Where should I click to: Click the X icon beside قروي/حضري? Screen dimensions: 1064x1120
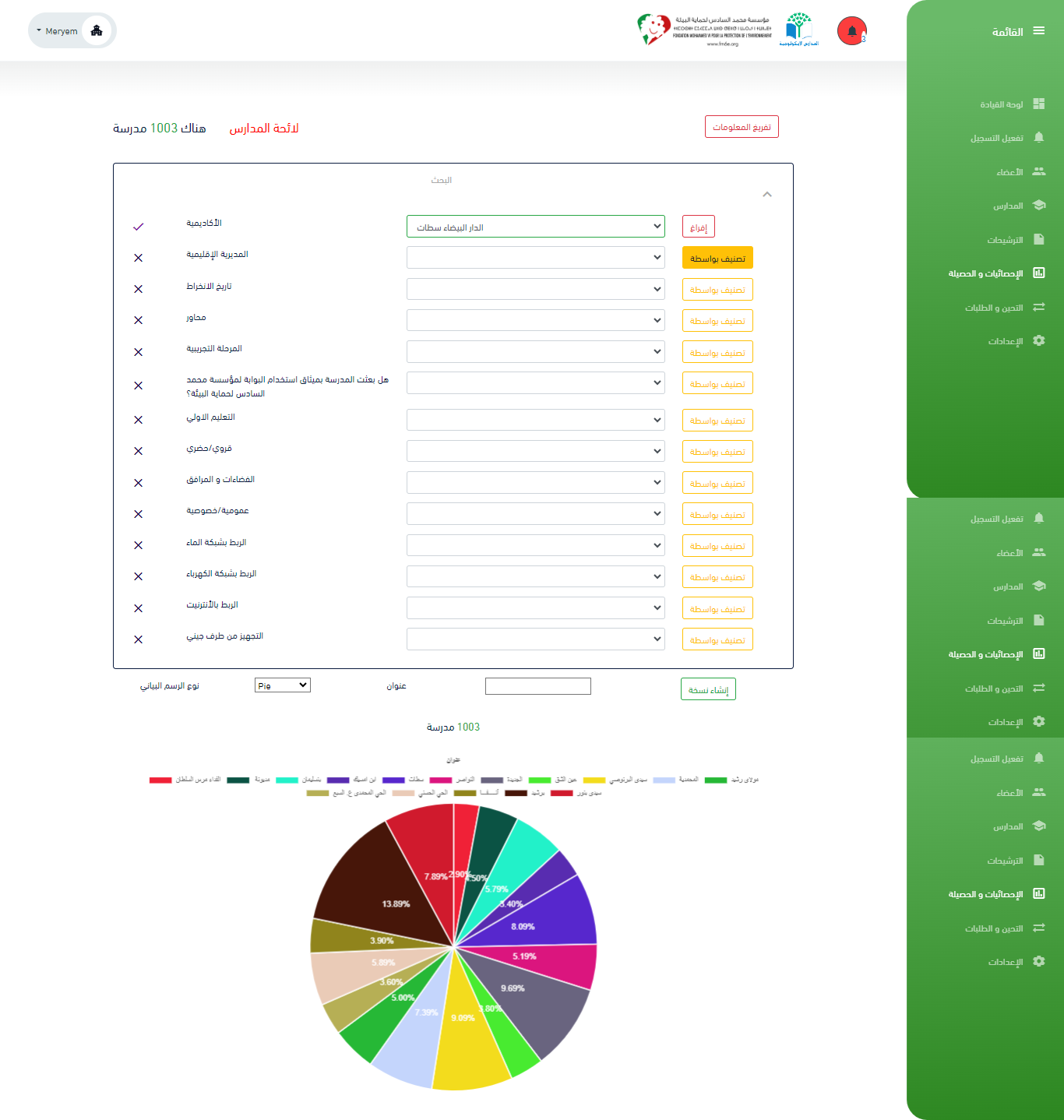click(x=138, y=451)
